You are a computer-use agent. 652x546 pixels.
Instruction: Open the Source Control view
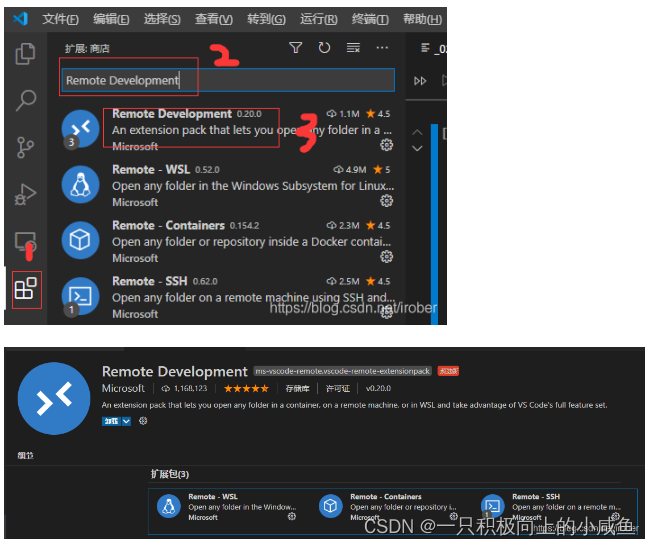(25, 147)
